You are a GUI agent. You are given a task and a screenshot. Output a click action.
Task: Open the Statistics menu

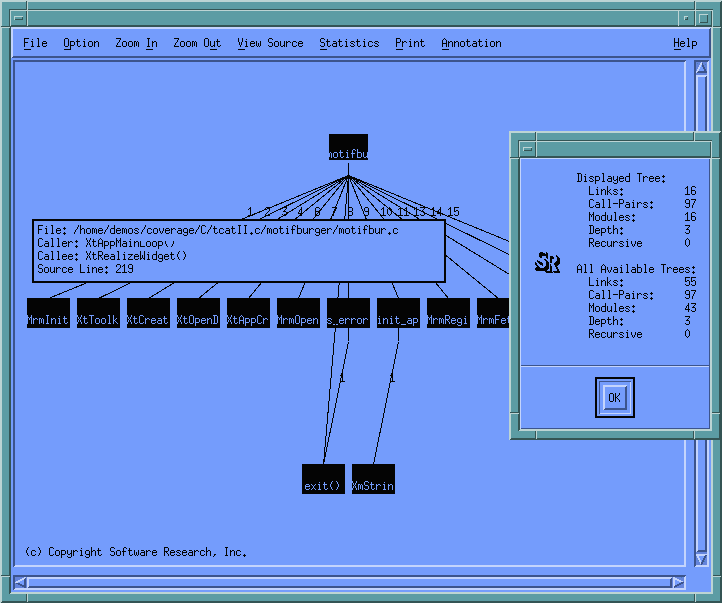pos(349,43)
